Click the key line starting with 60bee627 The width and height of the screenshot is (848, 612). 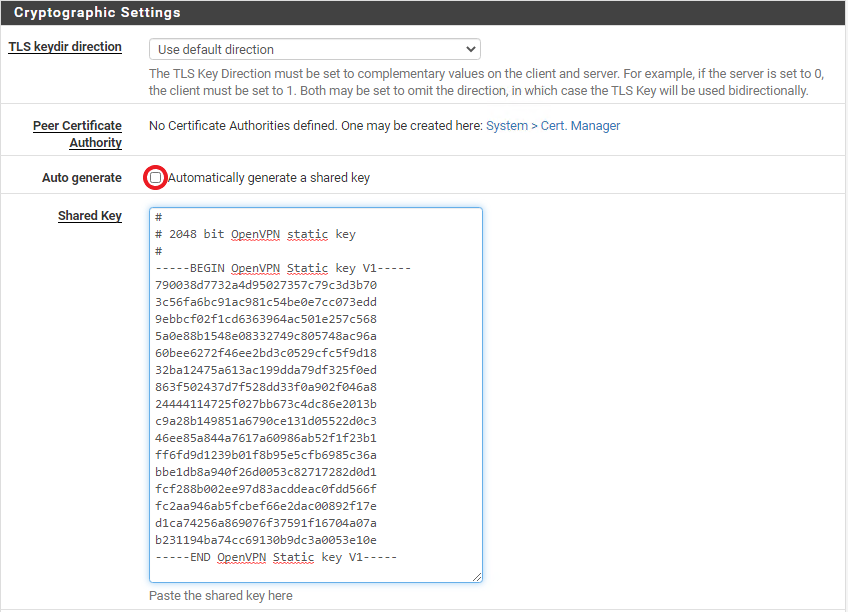coord(266,353)
